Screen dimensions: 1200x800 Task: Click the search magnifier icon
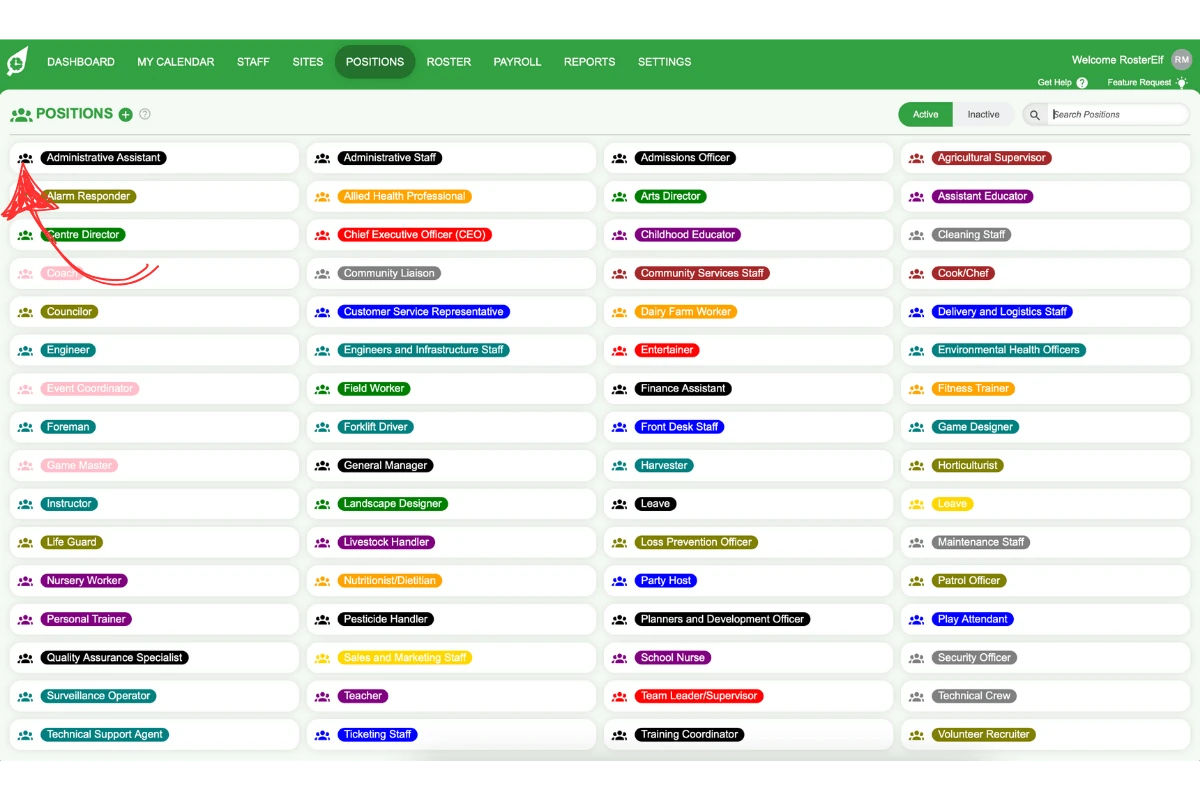(1035, 115)
